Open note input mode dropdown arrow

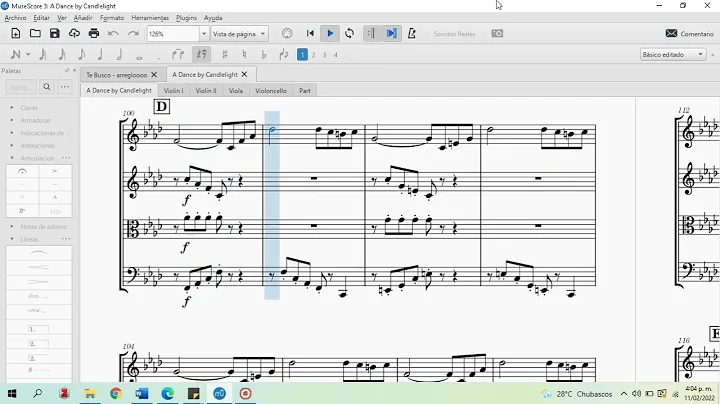28,55
